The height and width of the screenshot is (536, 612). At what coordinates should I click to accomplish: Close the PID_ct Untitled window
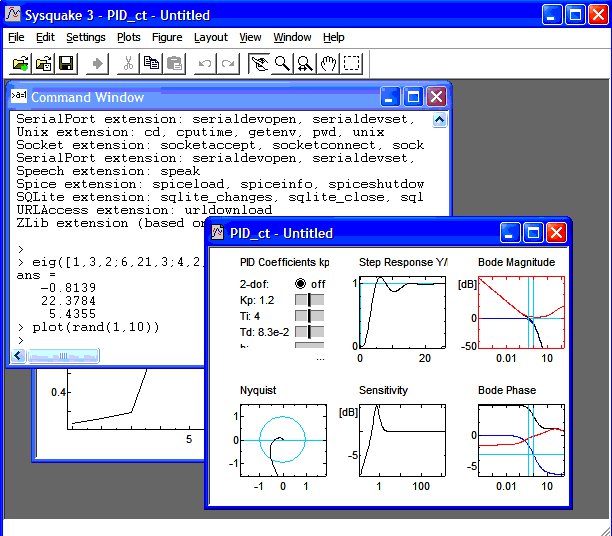pyautogui.click(x=556, y=233)
